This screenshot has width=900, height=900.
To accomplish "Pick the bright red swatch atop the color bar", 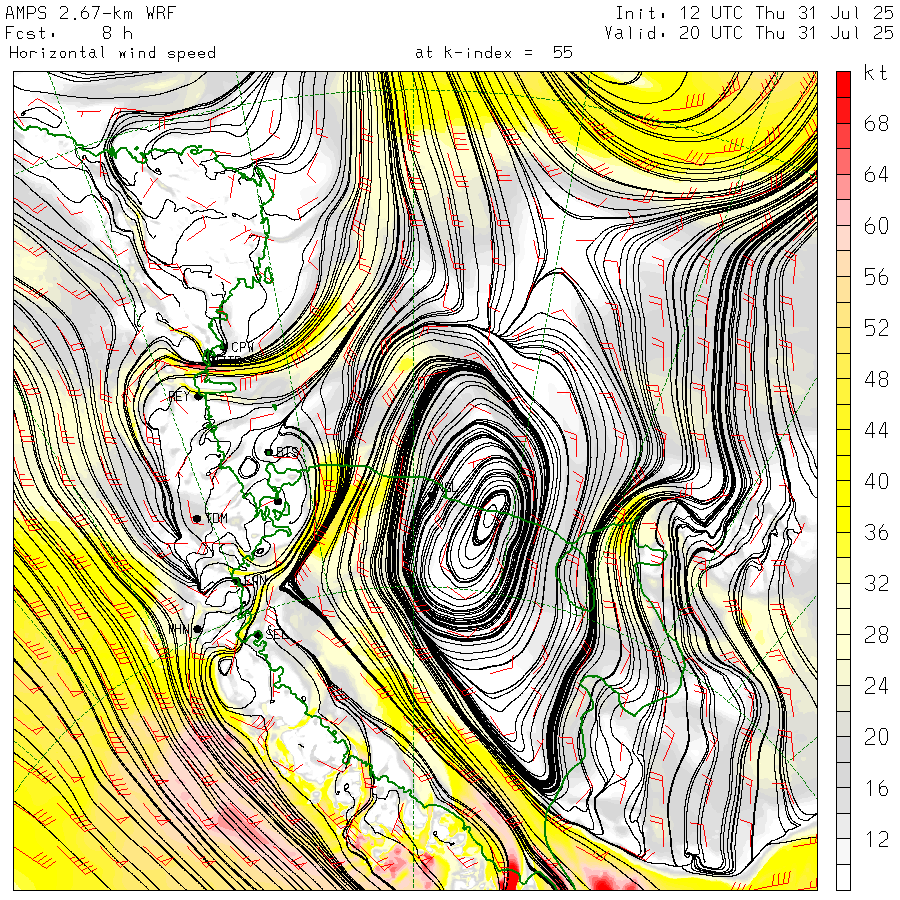I will click(843, 84).
